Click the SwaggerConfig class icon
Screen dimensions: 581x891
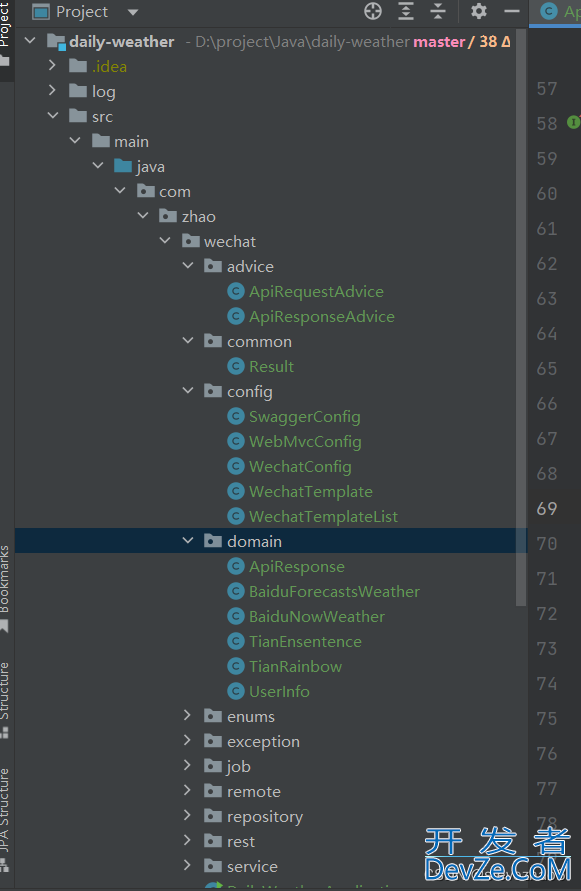pyautogui.click(x=236, y=417)
